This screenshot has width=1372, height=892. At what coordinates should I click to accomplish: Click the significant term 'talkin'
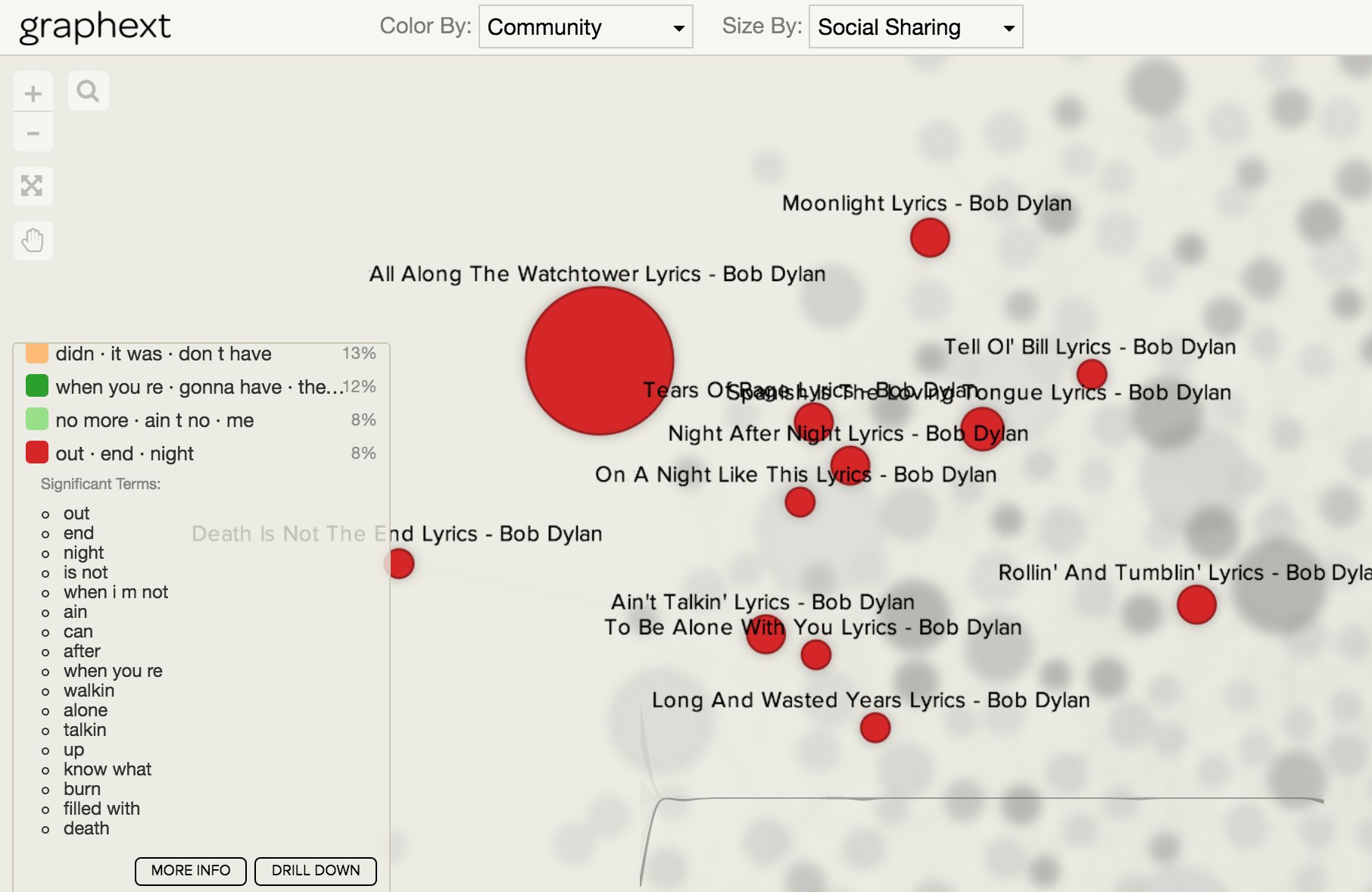[85, 730]
